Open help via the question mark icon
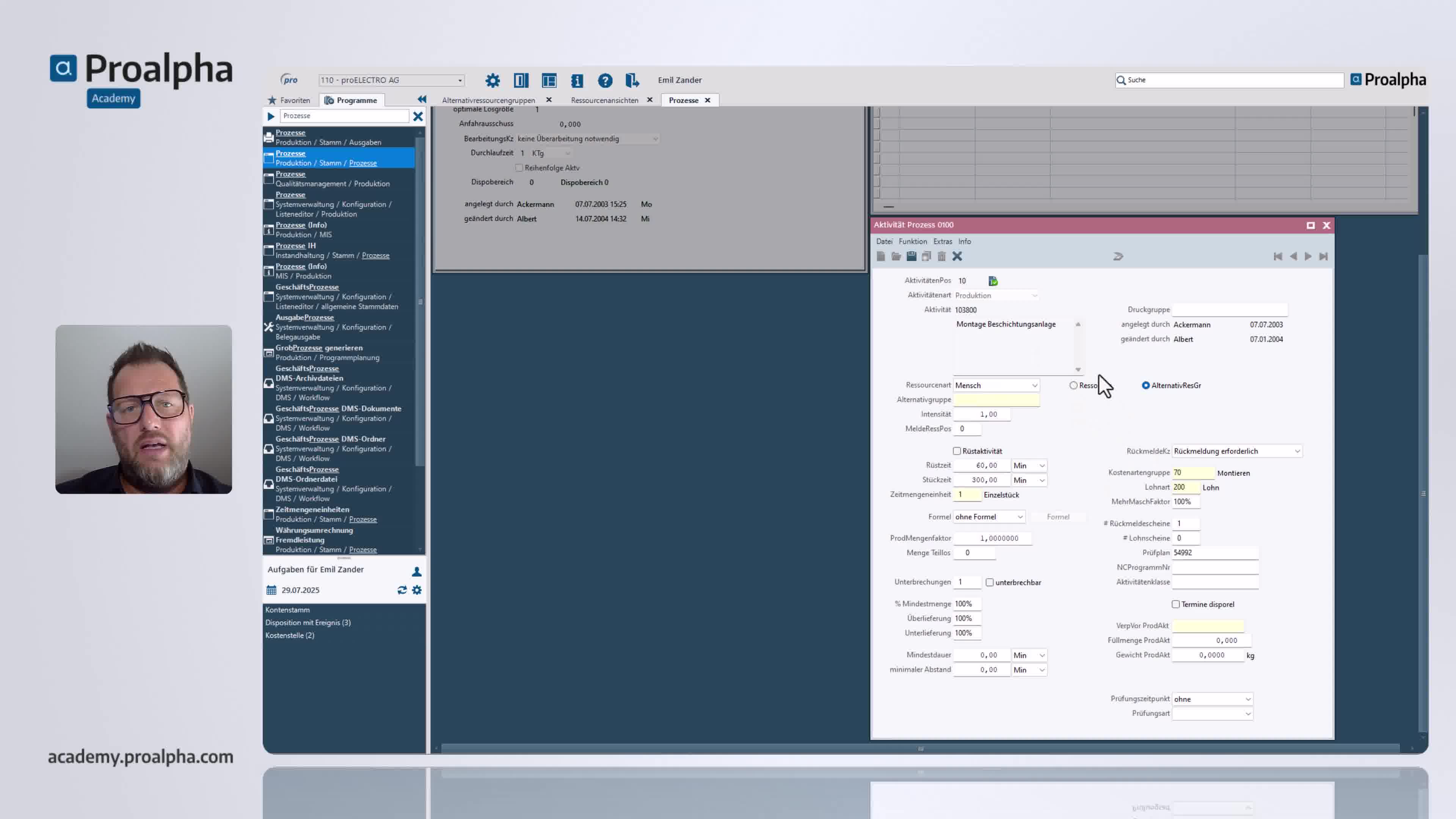The height and width of the screenshot is (819, 1456). (606, 80)
